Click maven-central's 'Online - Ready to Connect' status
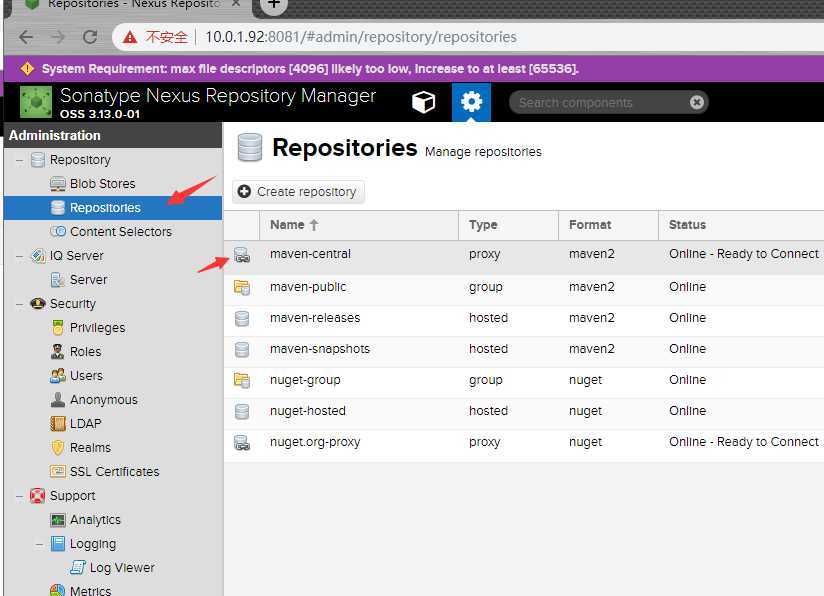This screenshot has height=596, width=824. pos(744,254)
